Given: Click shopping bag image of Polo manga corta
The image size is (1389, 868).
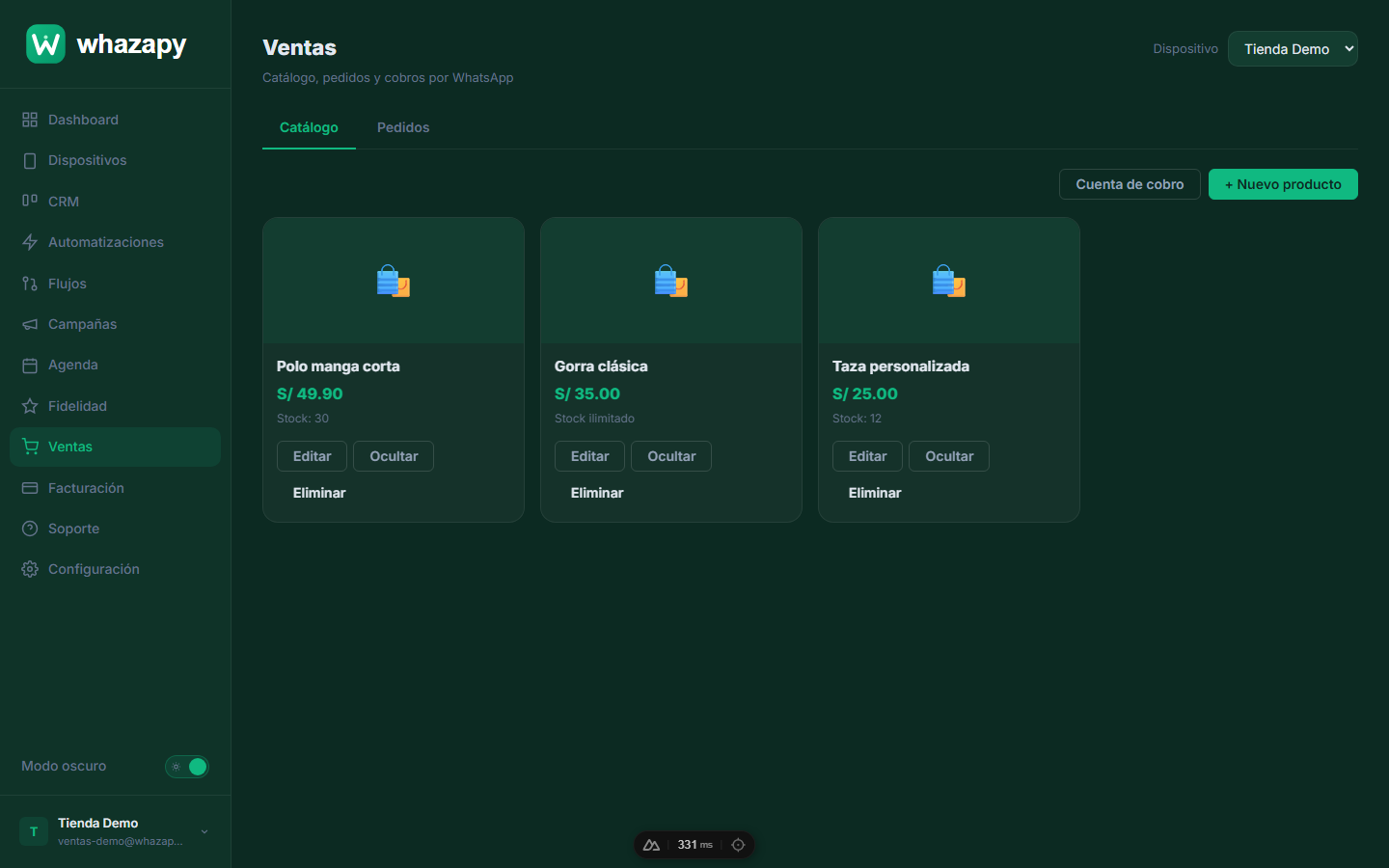Looking at the screenshot, I should 394,281.
